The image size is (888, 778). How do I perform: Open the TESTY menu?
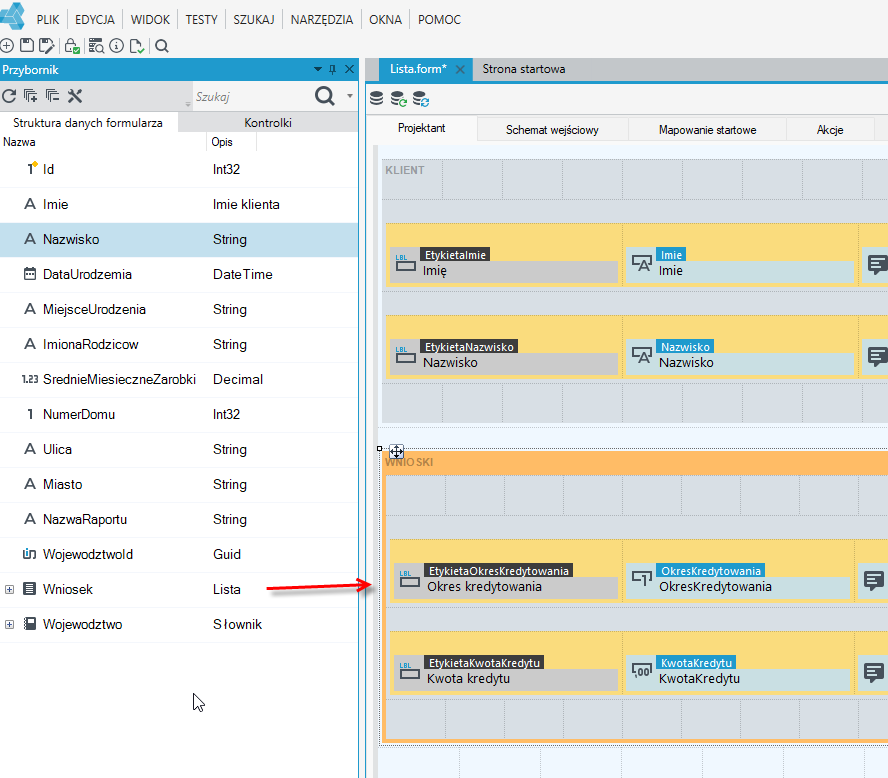click(x=202, y=20)
